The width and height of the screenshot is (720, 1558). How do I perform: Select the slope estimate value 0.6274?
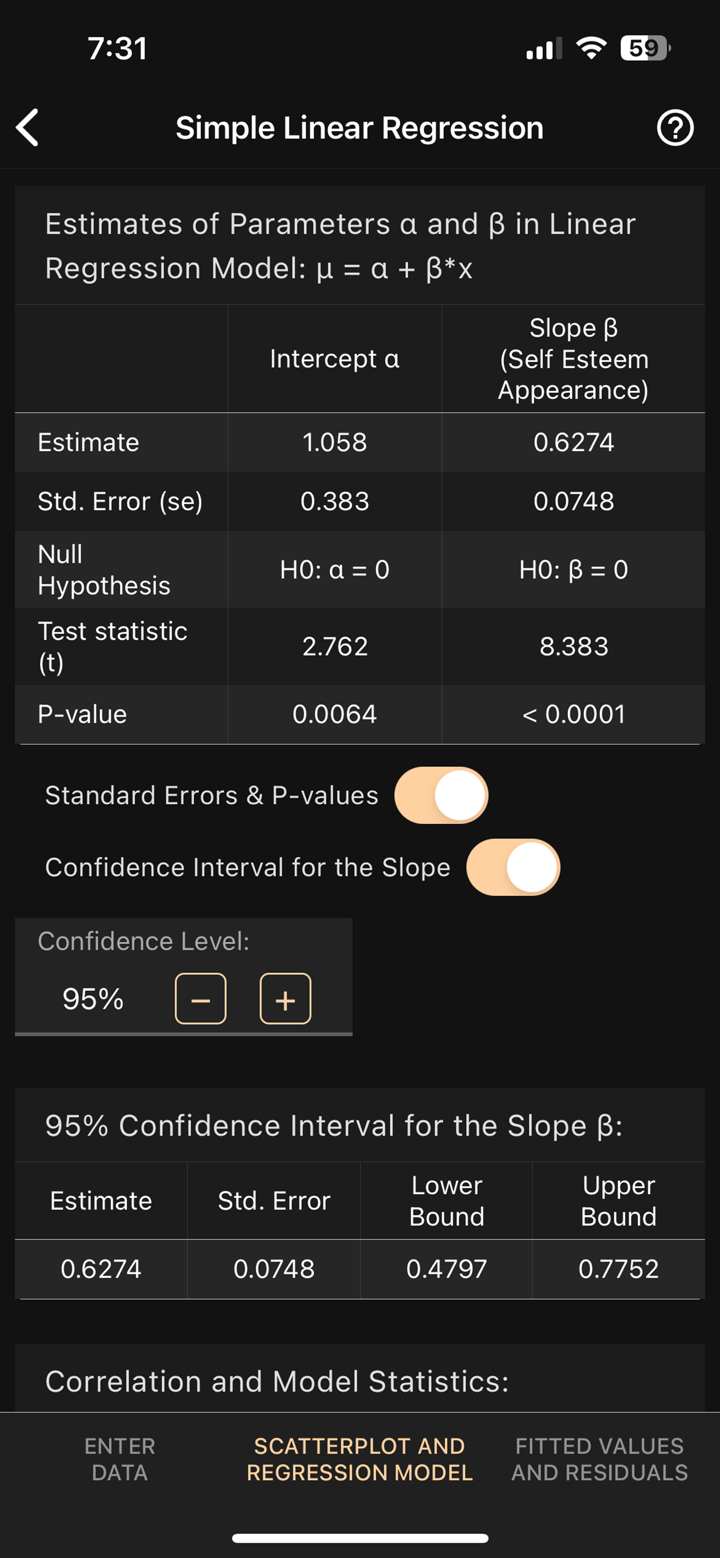coord(572,442)
